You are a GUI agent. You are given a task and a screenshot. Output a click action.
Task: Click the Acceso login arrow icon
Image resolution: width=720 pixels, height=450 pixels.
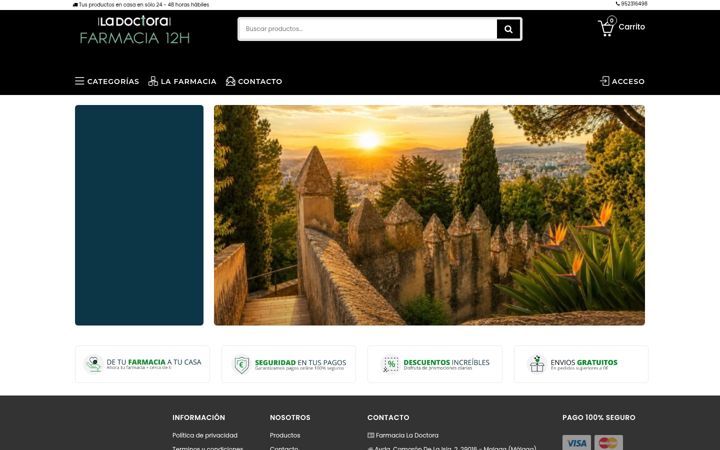605,81
